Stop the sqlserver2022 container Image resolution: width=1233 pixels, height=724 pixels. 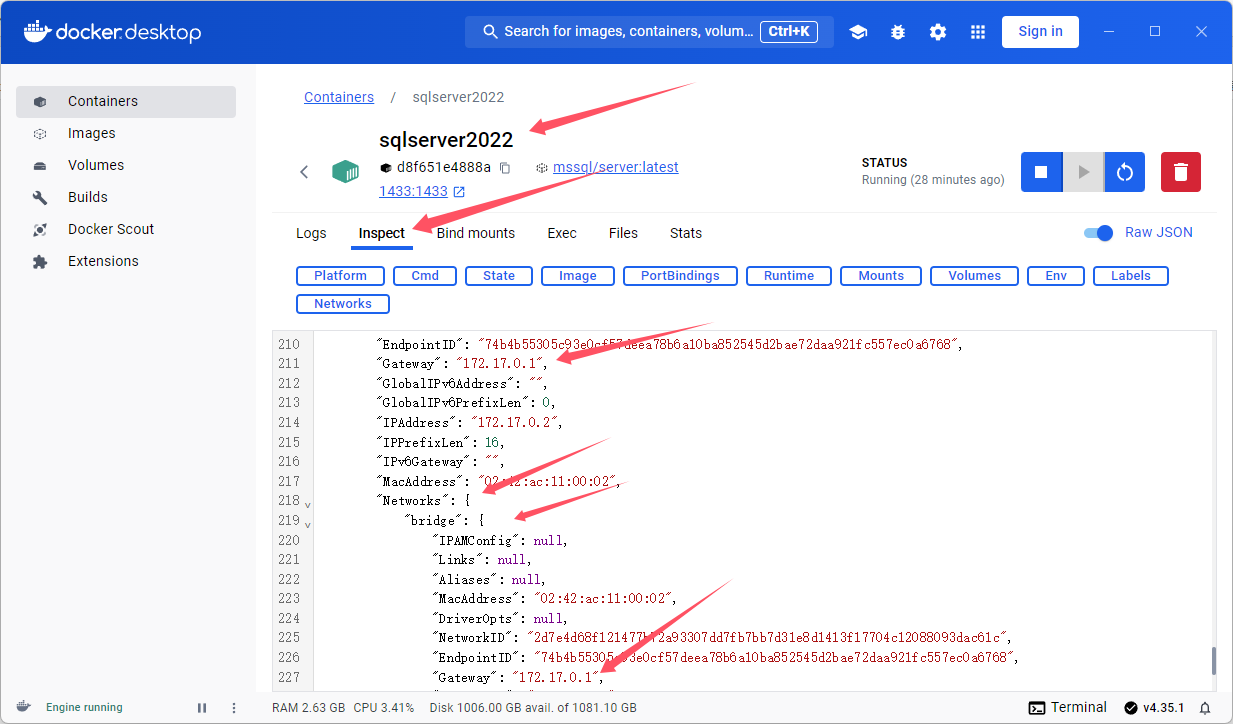(1041, 172)
